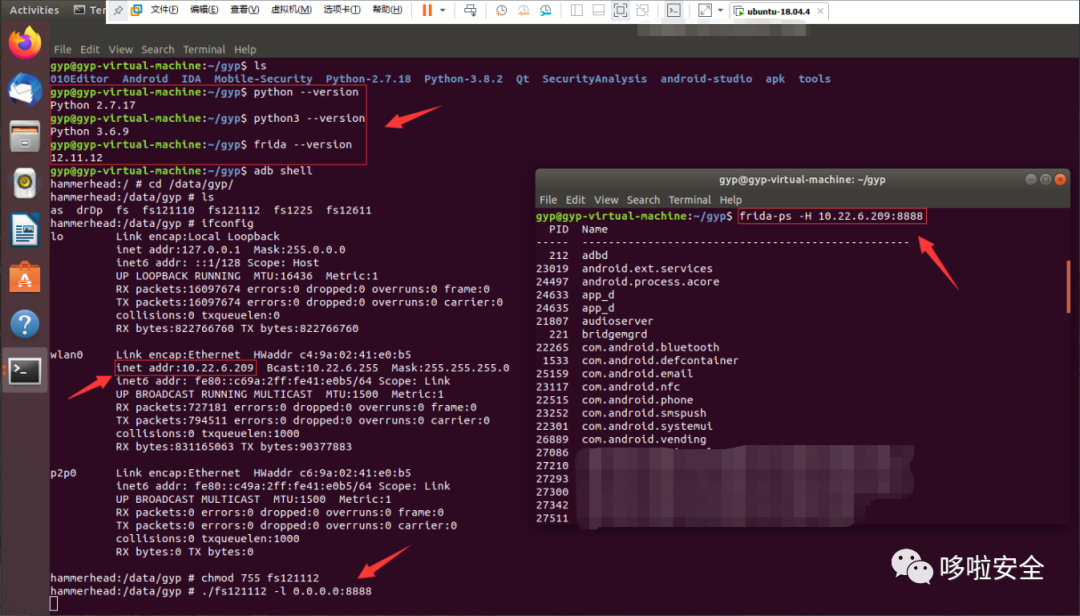
Task: Open the snapshot manager
Action: (x=546, y=10)
